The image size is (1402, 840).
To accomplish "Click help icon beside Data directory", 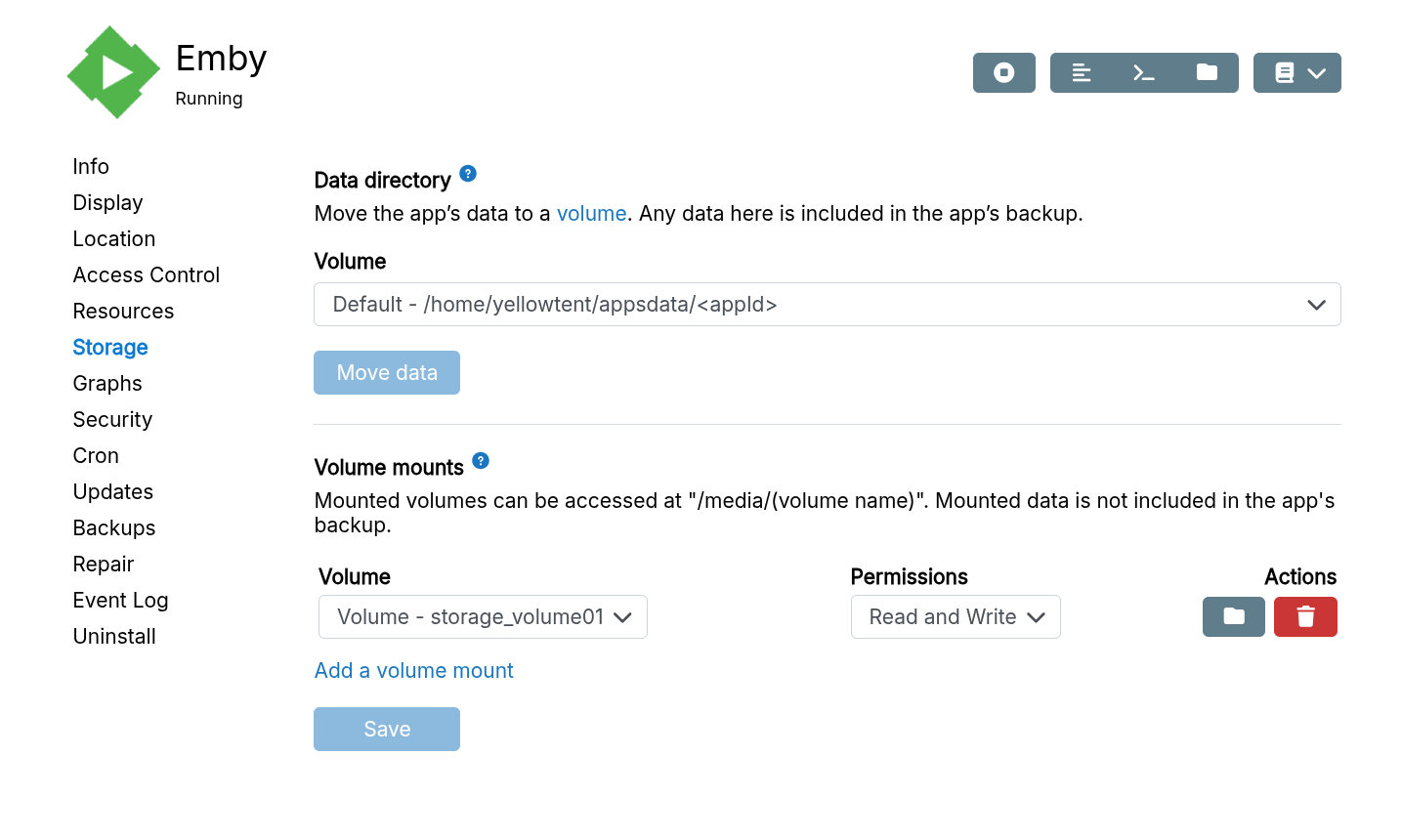I will click(468, 174).
